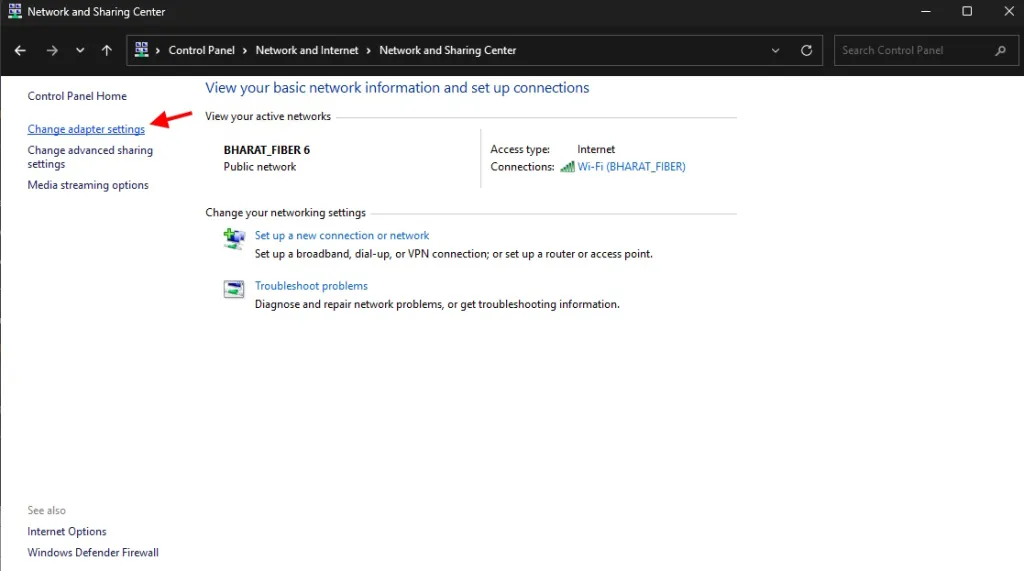Click the search magnifier icon
The width and height of the screenshot is (1024, 571).
[1000, 50]
